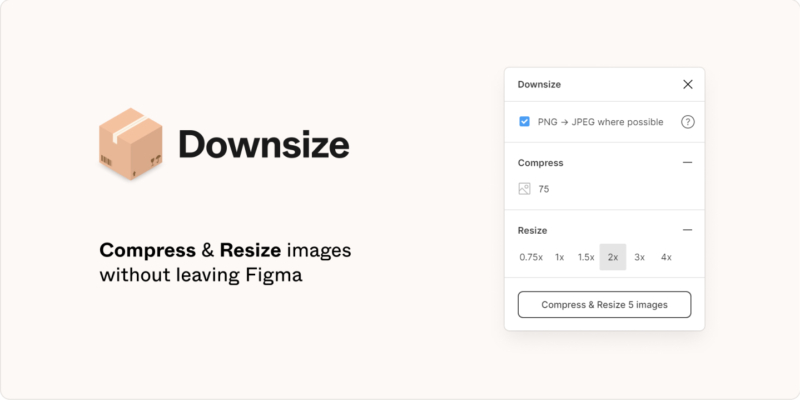Edit the compression quality value 75
Image resolution: width=800 pixels, height=400 pixels.
(x=544, y=189)
